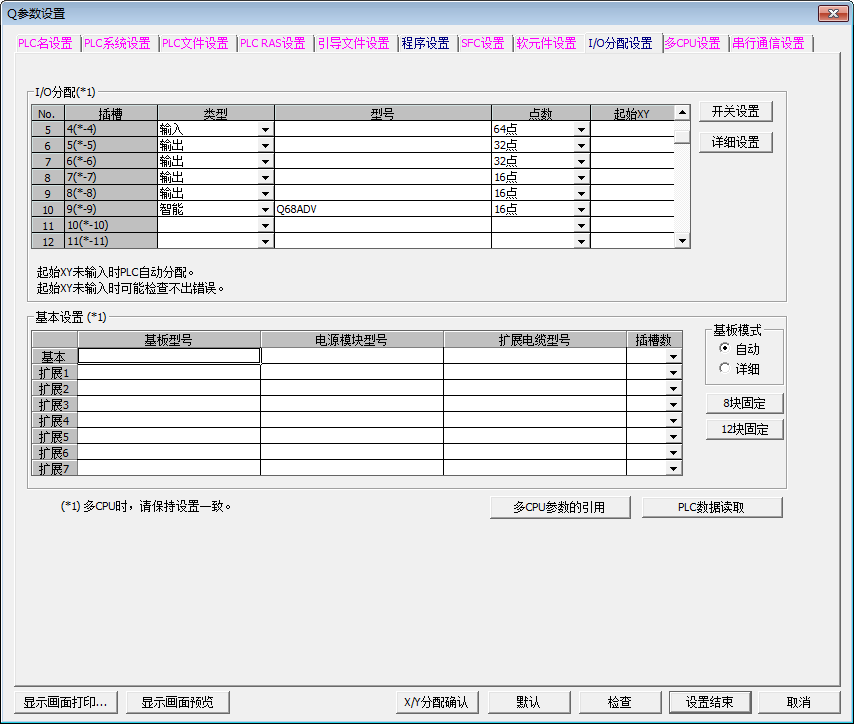The width and height of the screenshot is (854, 724).
Task: Open the 插槽数 dropdown for 基本 row
Action: click(674, 356)
